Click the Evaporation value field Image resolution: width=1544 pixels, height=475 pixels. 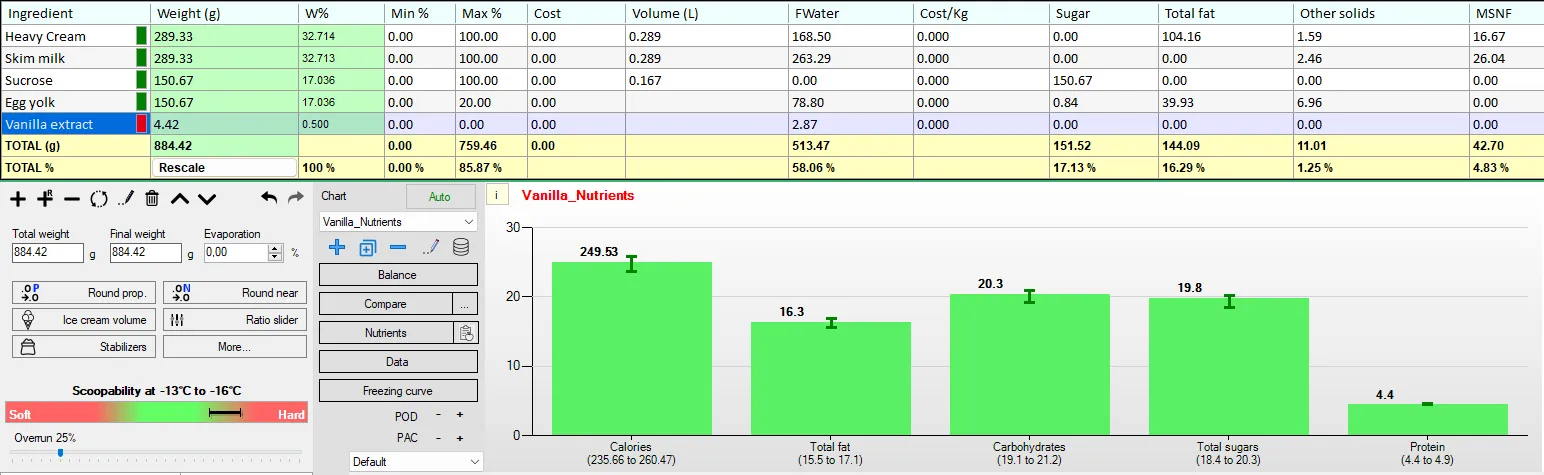[237, 254]
